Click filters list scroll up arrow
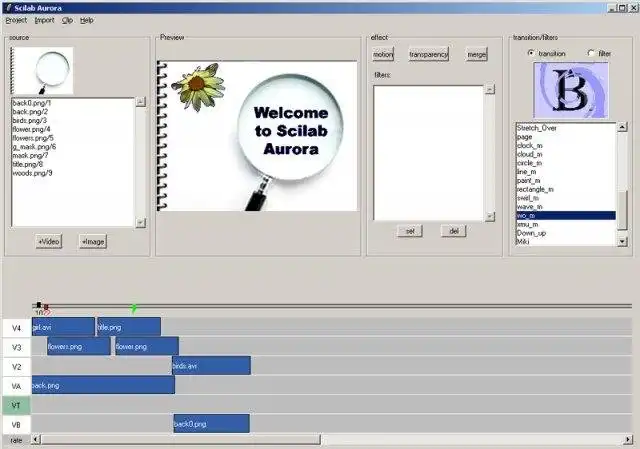This screenshot has width=640, height=449. click(x=490, y=89)
